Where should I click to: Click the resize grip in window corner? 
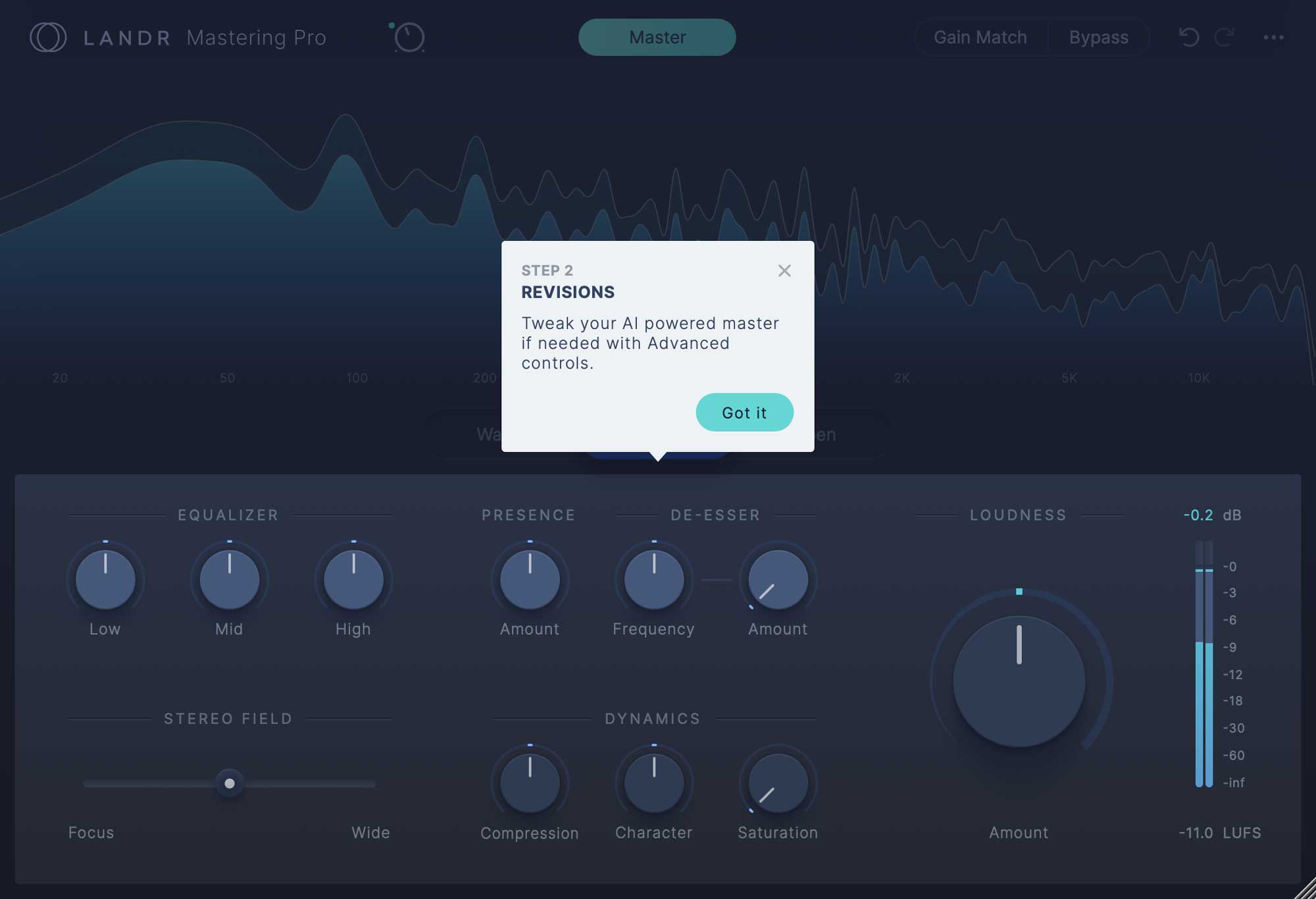[x=1305, y=888]
